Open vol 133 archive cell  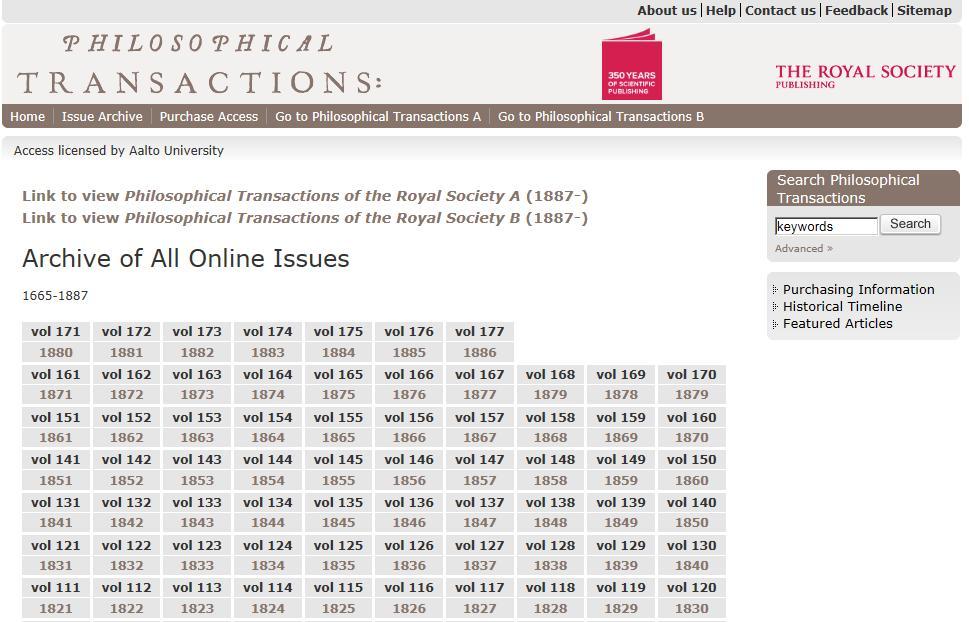point(197,503)
